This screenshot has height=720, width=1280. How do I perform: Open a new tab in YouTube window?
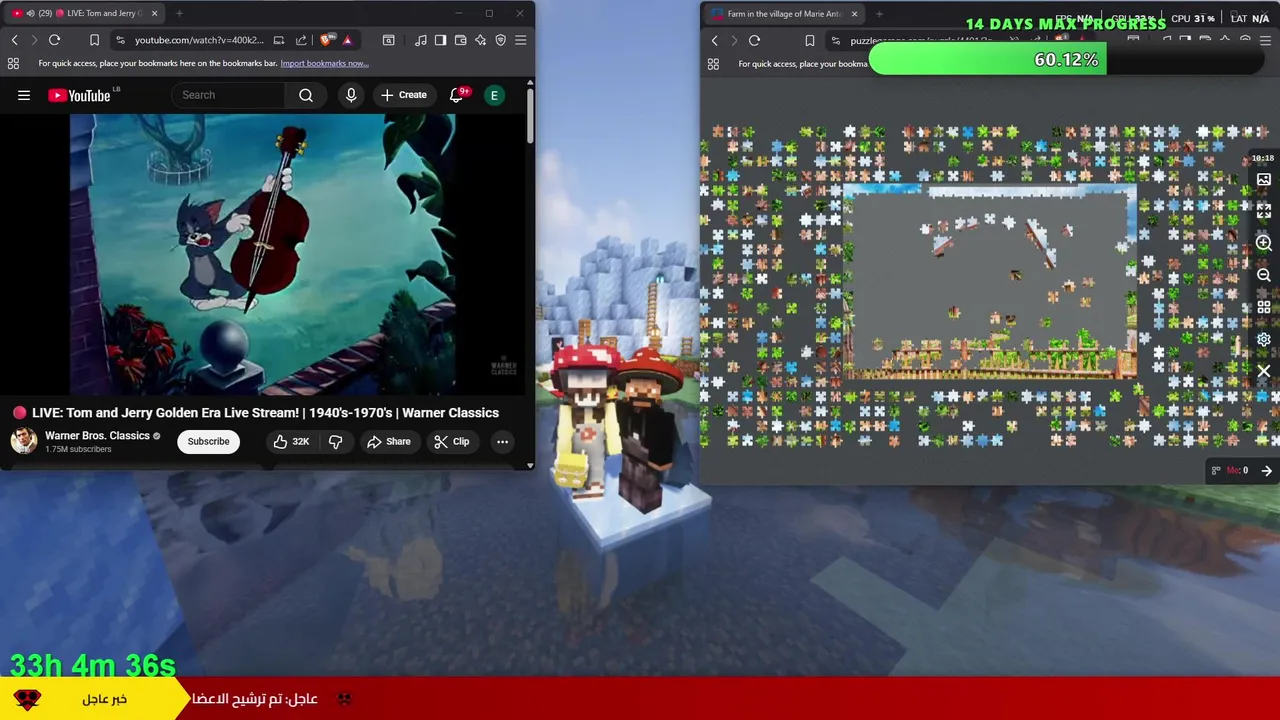click(x=179, y=13)
